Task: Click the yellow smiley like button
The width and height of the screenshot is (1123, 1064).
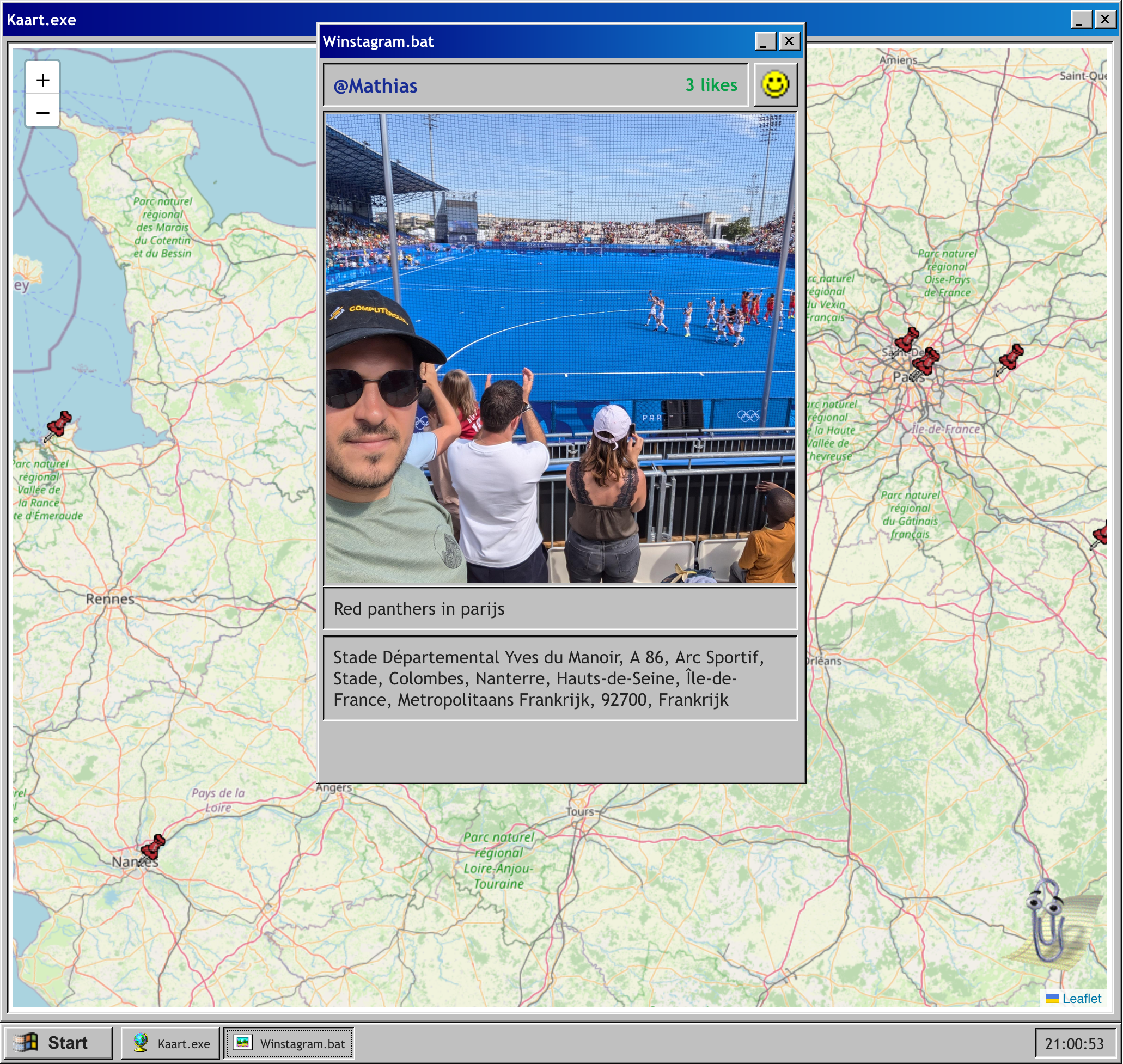Action: [775, 85]
